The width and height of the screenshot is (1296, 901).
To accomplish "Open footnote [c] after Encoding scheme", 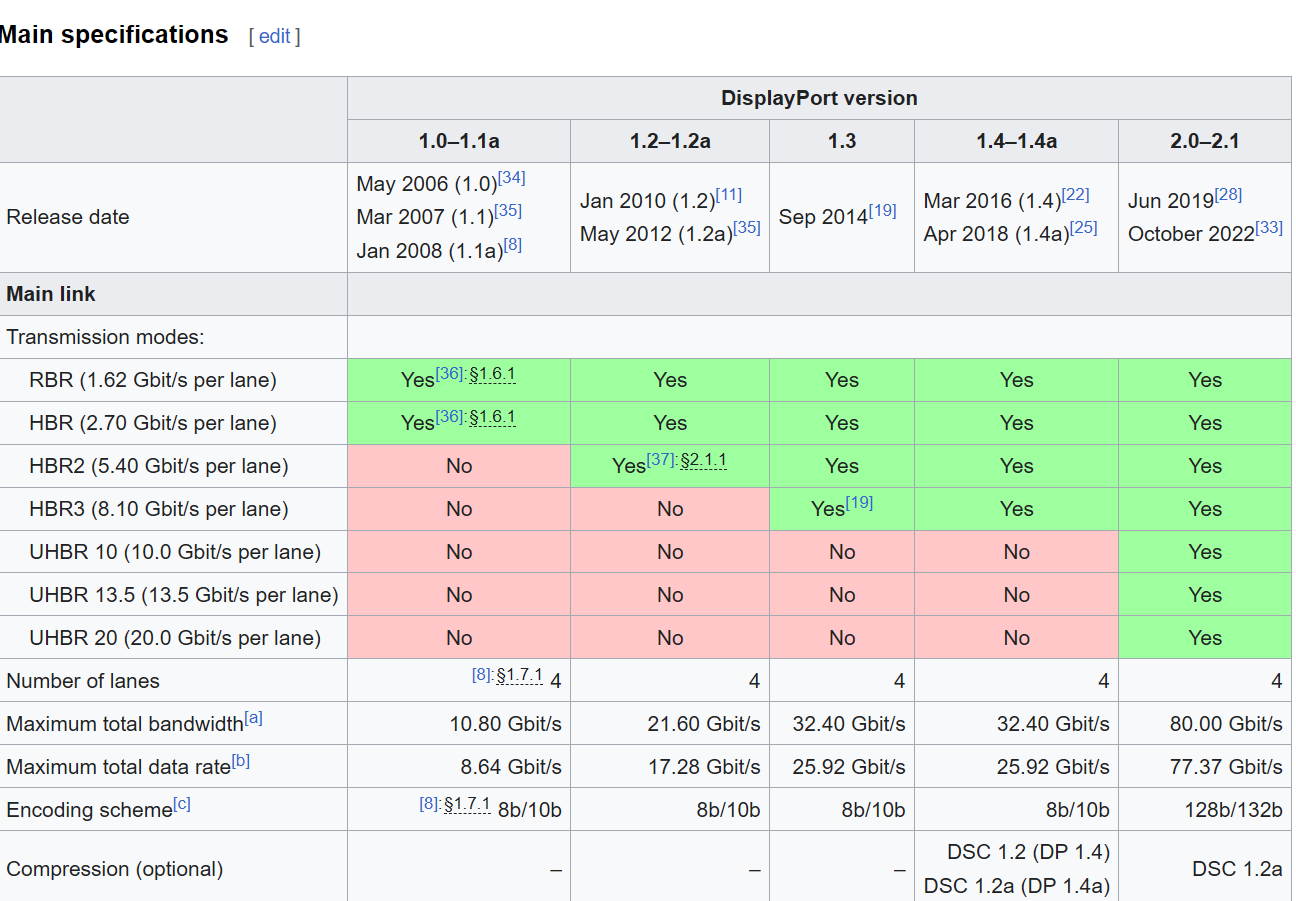I will pos(181,803).
